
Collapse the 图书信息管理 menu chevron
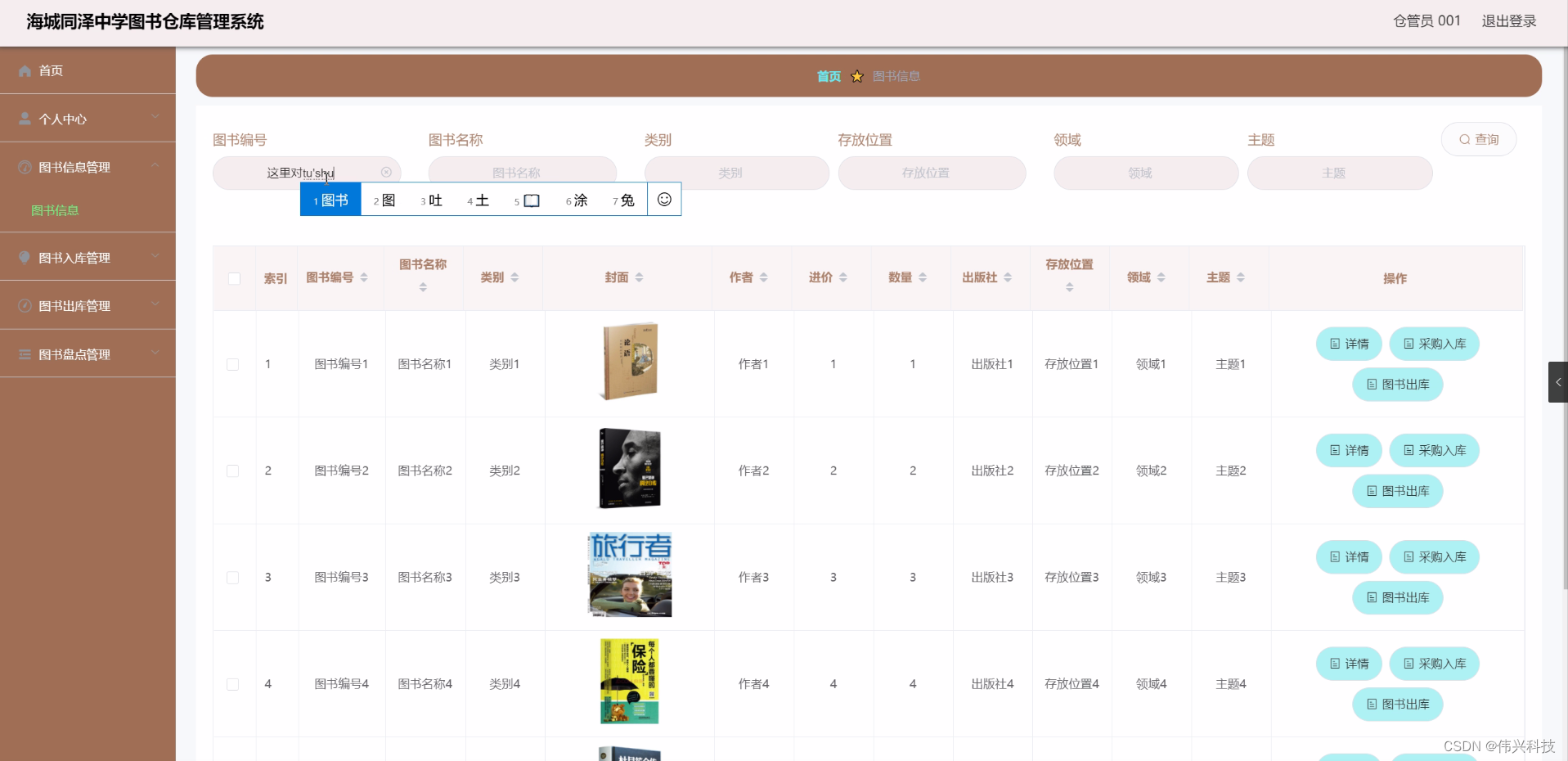click(155, 166)
